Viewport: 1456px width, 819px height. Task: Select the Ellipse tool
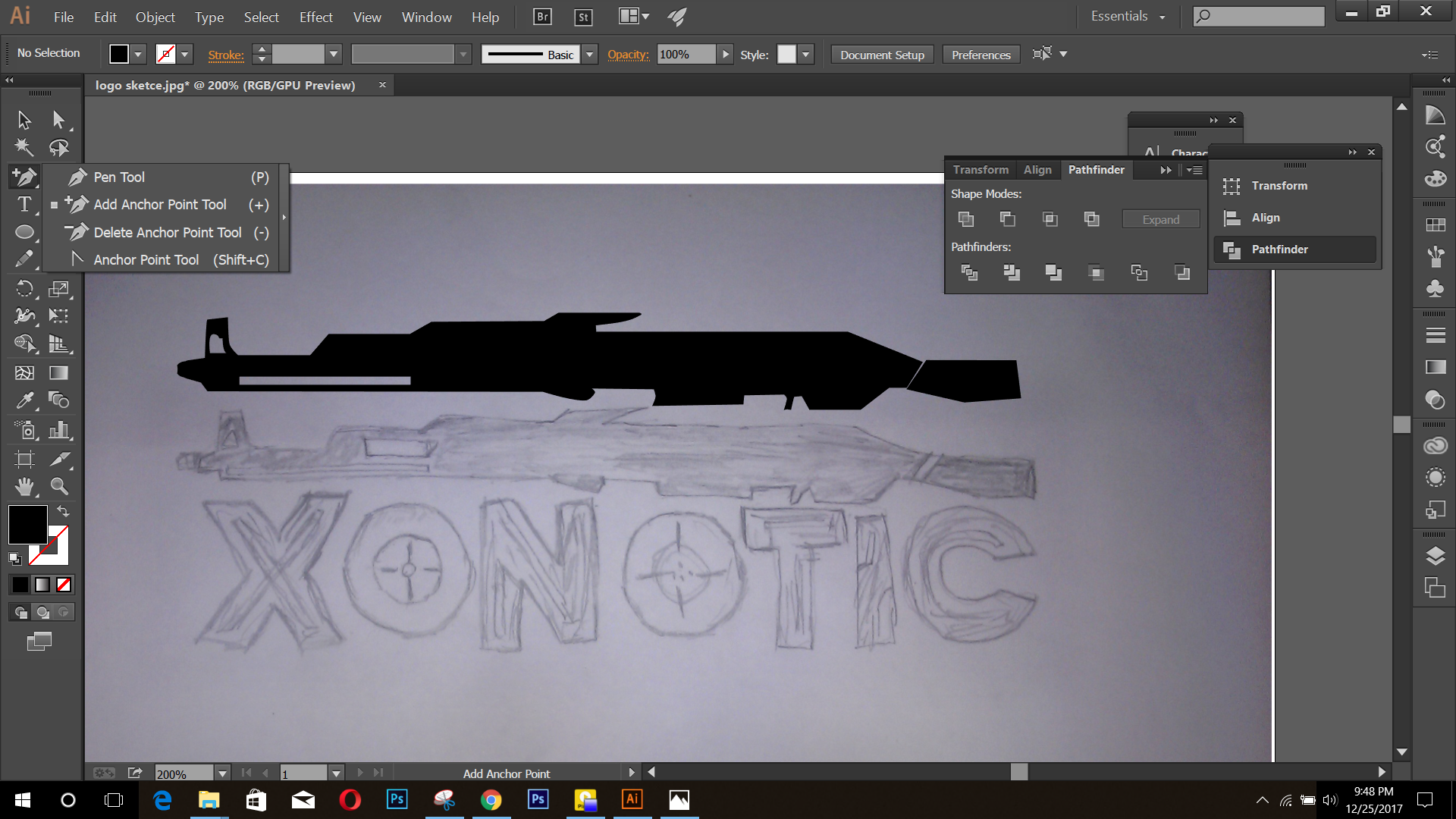pyautogui.click(x=24, y=232)
